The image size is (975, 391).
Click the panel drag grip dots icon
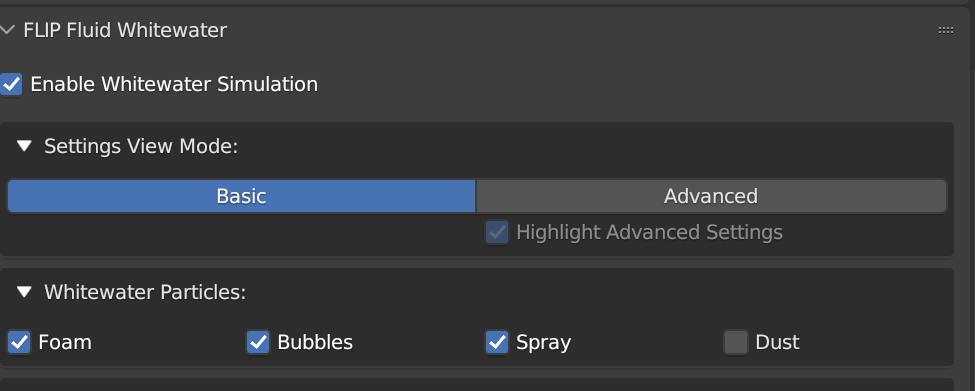pos(946,30)
